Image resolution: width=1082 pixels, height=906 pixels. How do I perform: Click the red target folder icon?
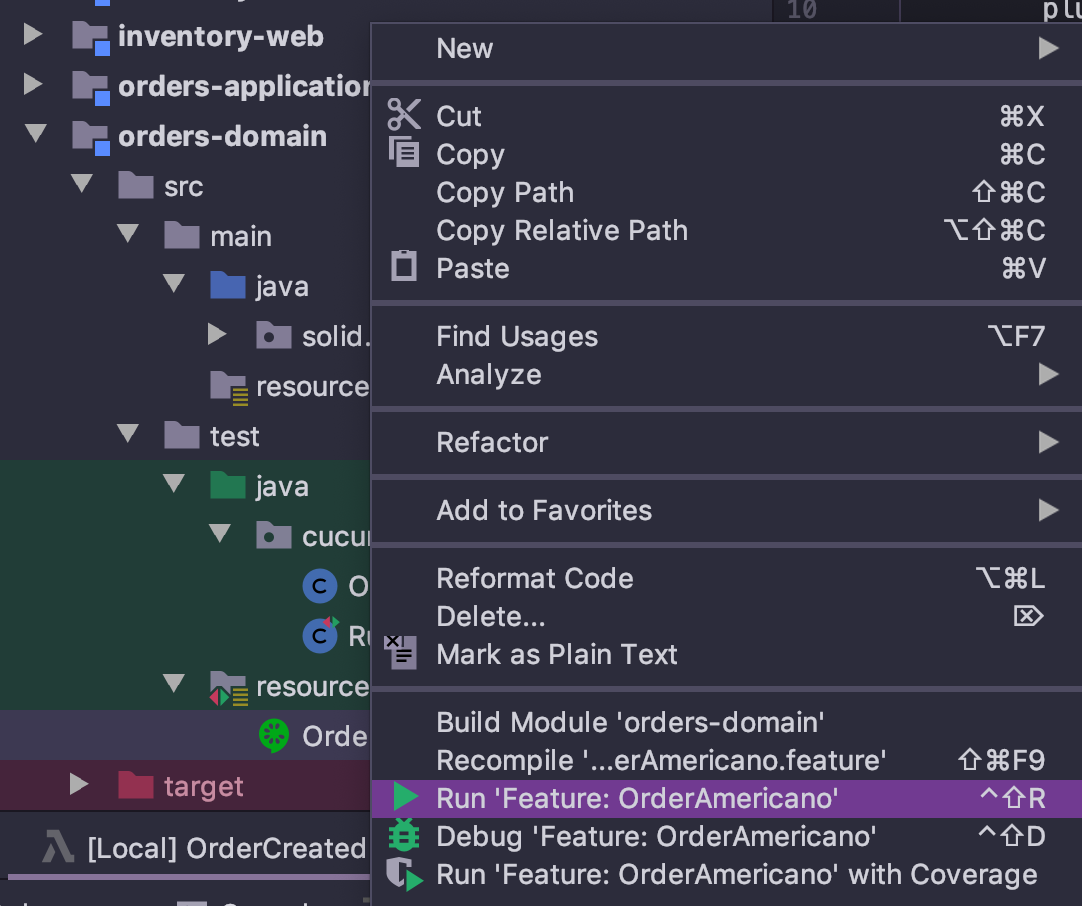click(x=135, y=786)
